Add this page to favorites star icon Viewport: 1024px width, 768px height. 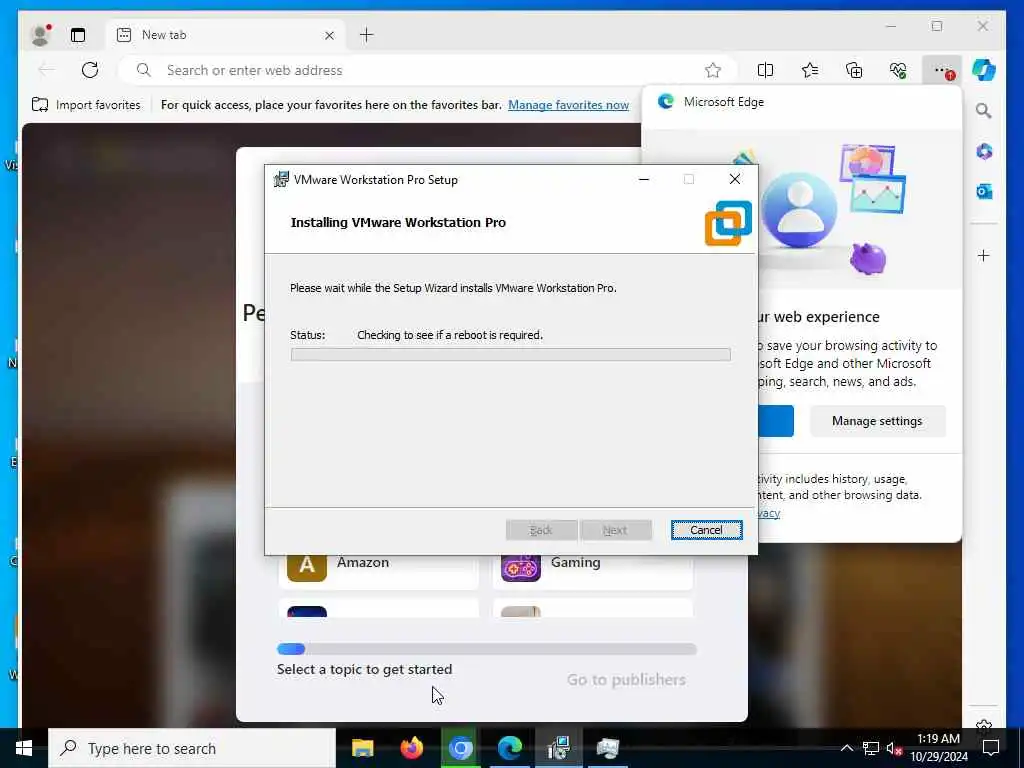pyautogui.click(x=712, y=70)
